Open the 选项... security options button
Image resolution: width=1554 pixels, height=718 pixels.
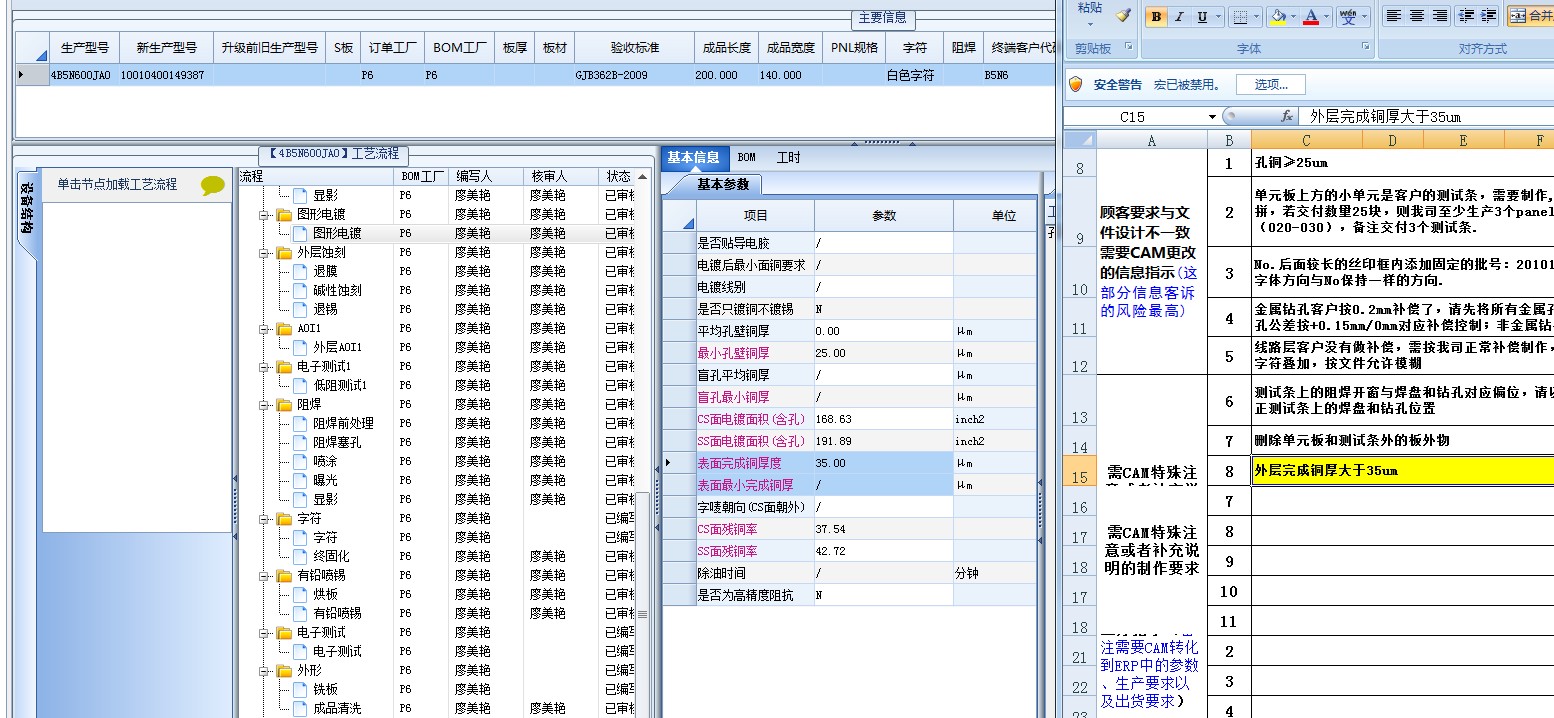[1270, 85]
